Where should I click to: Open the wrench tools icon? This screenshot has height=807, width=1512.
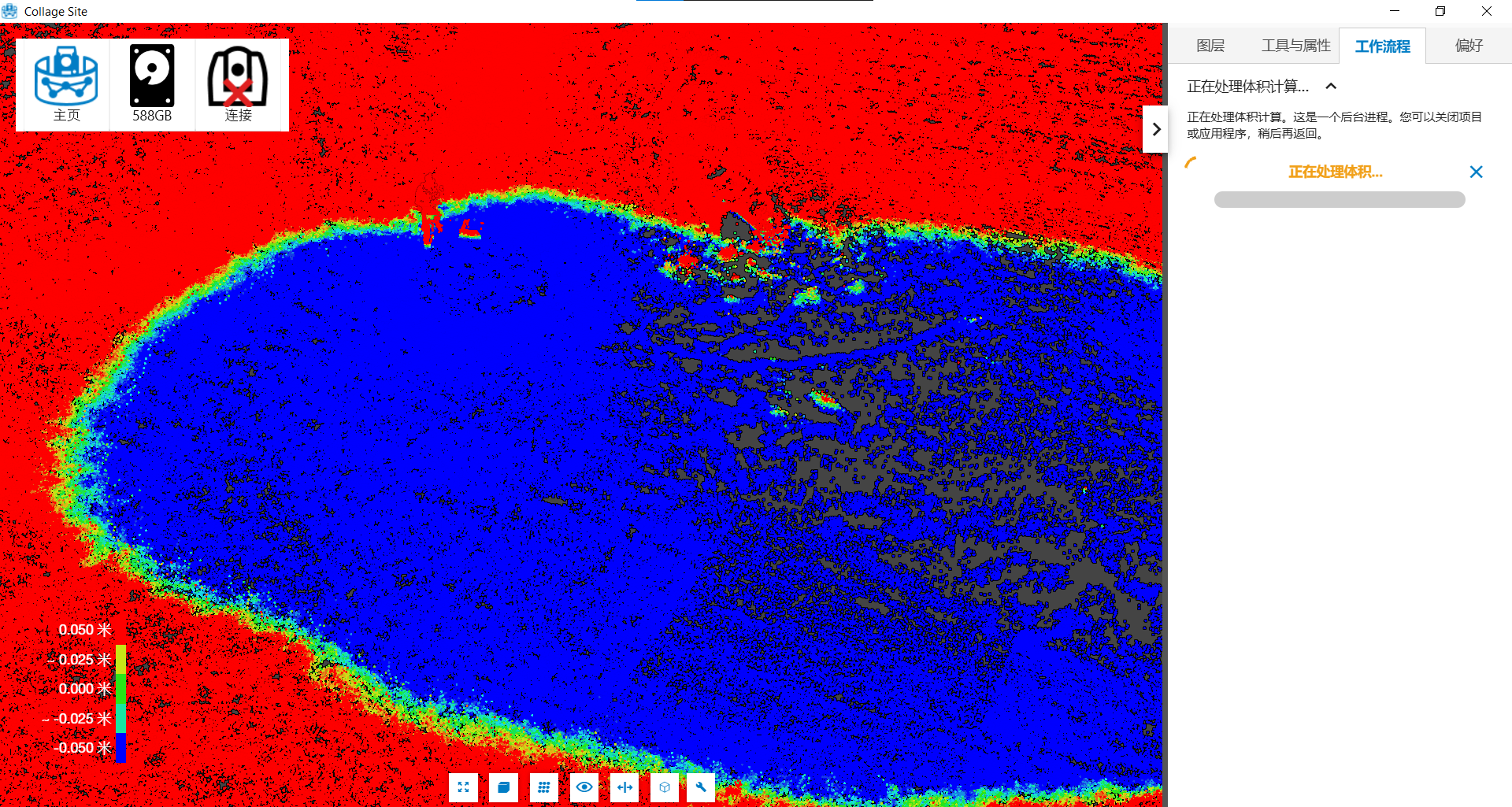coord(701,787)
